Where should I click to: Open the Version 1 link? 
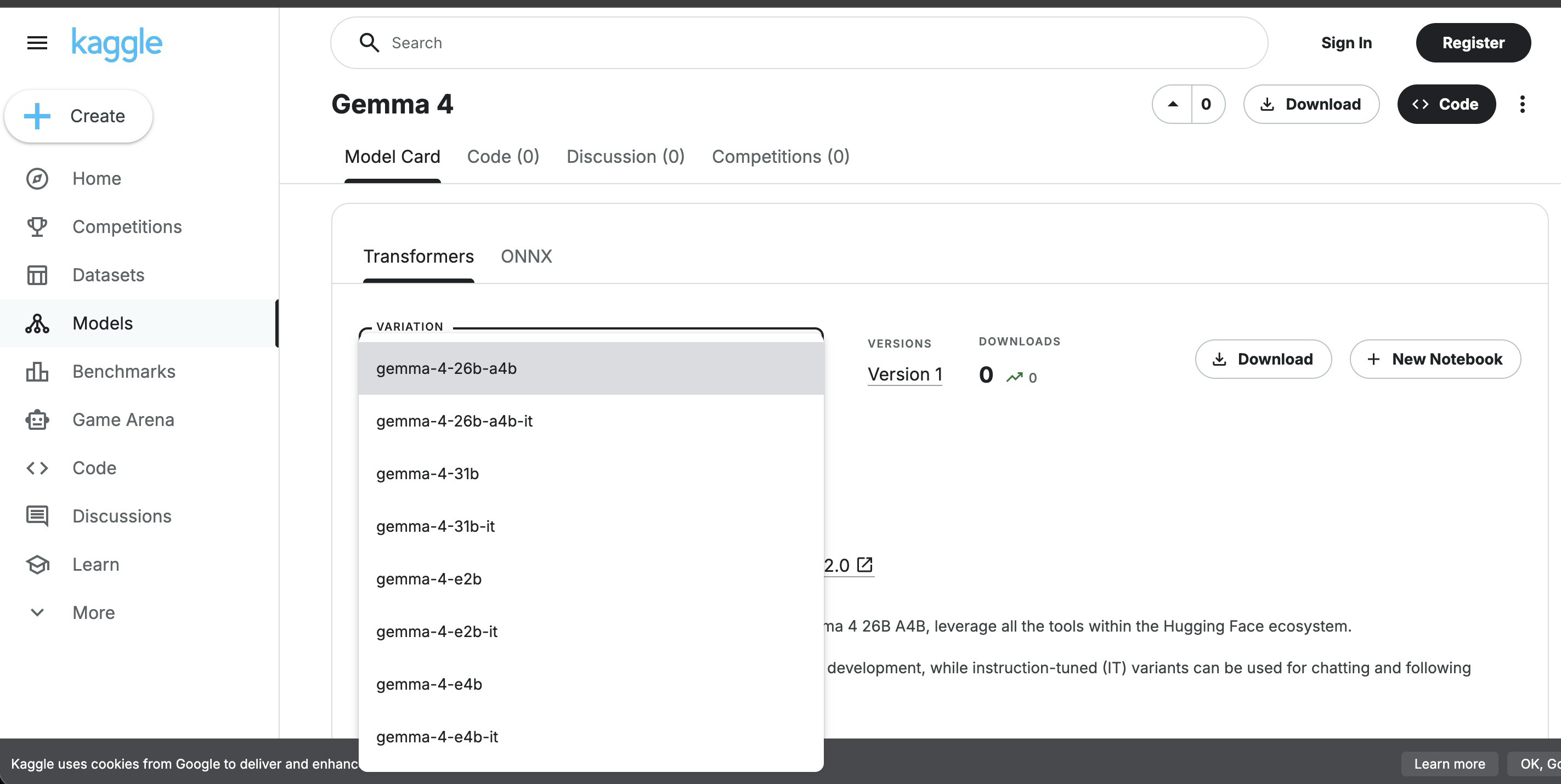click(904, 374)
